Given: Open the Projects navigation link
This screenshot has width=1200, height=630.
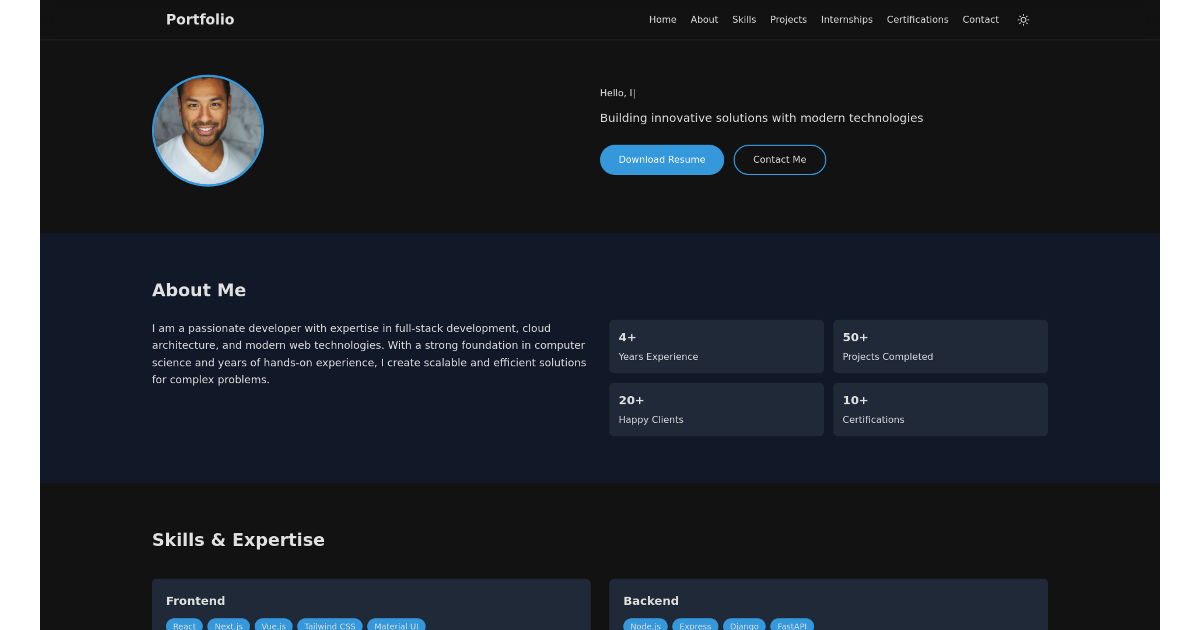Looking at the screenshot, I should point(788,19).
